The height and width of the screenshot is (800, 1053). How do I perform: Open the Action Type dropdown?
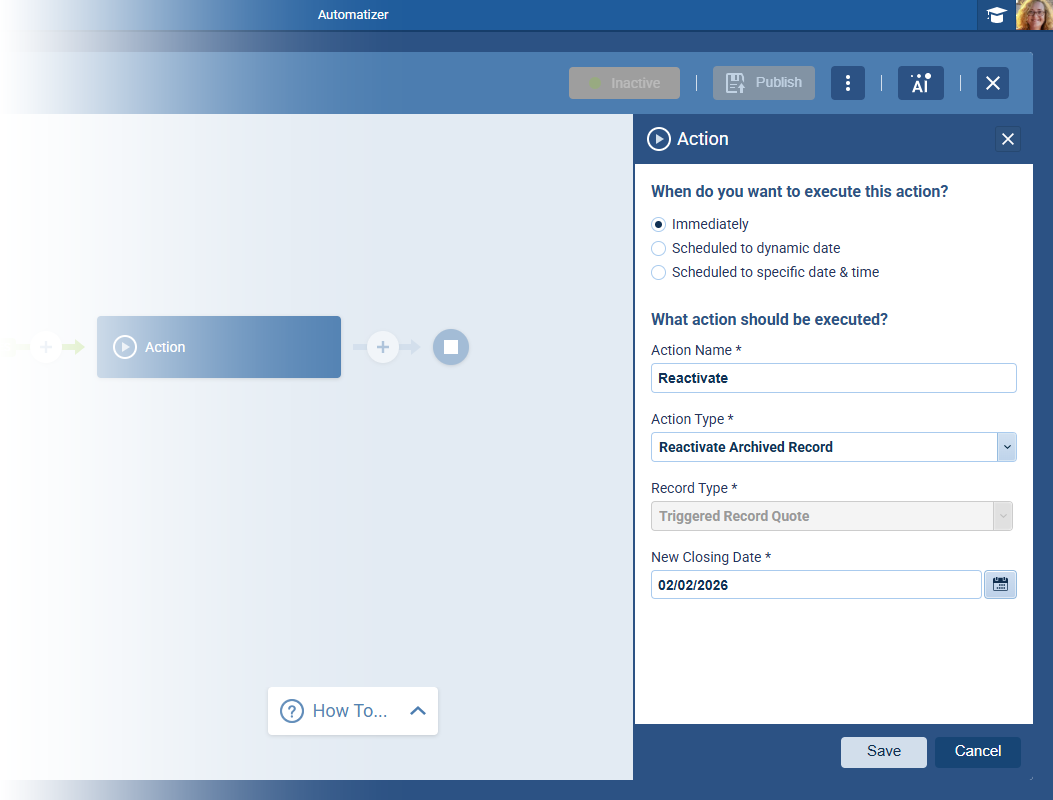pyautogui.click(x=1007, y=447)
